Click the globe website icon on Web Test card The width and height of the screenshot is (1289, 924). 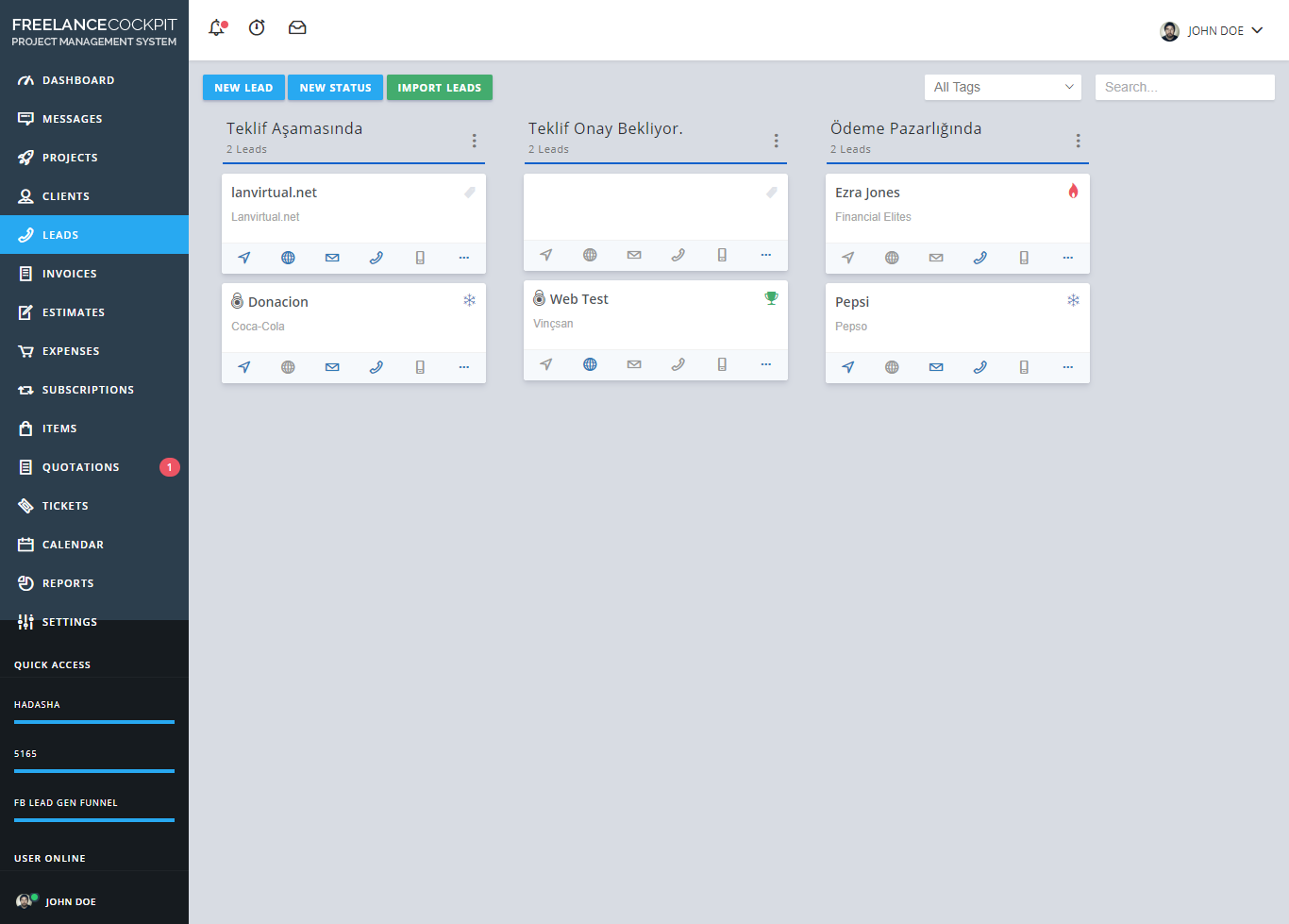pyautogui.click(x=590, y=364)
